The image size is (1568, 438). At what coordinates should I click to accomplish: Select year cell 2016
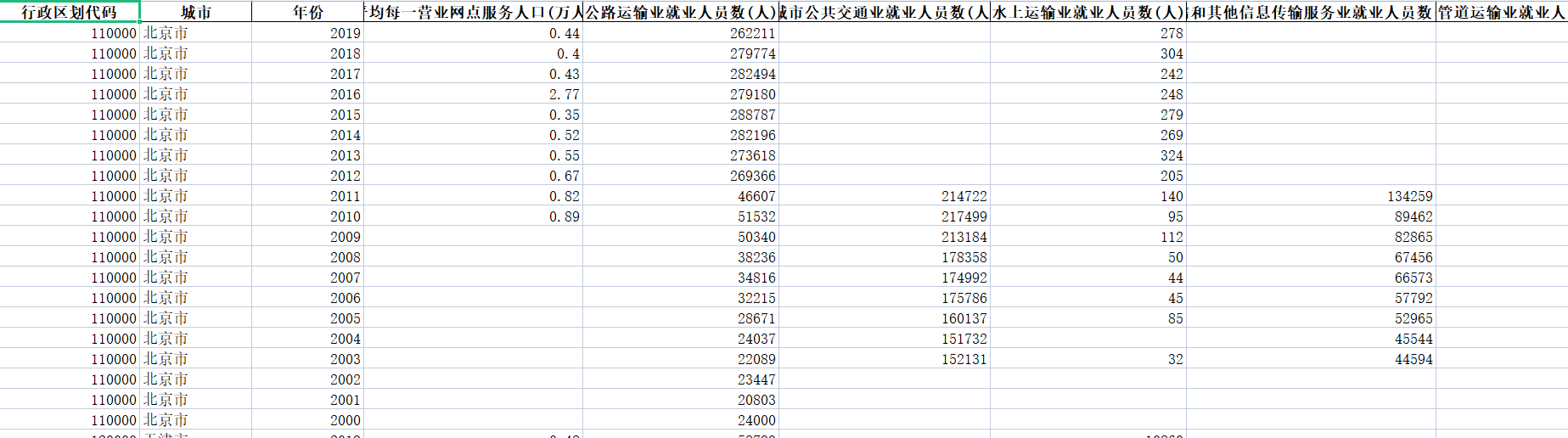(307, 94)
